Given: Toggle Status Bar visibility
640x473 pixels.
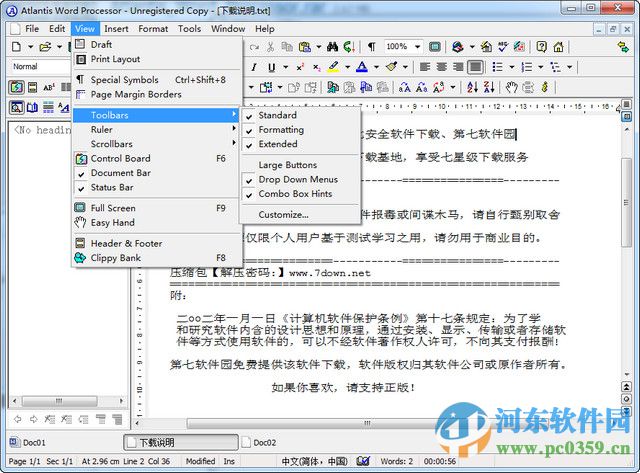Looking at the screenshot, I should pos(156,188).
